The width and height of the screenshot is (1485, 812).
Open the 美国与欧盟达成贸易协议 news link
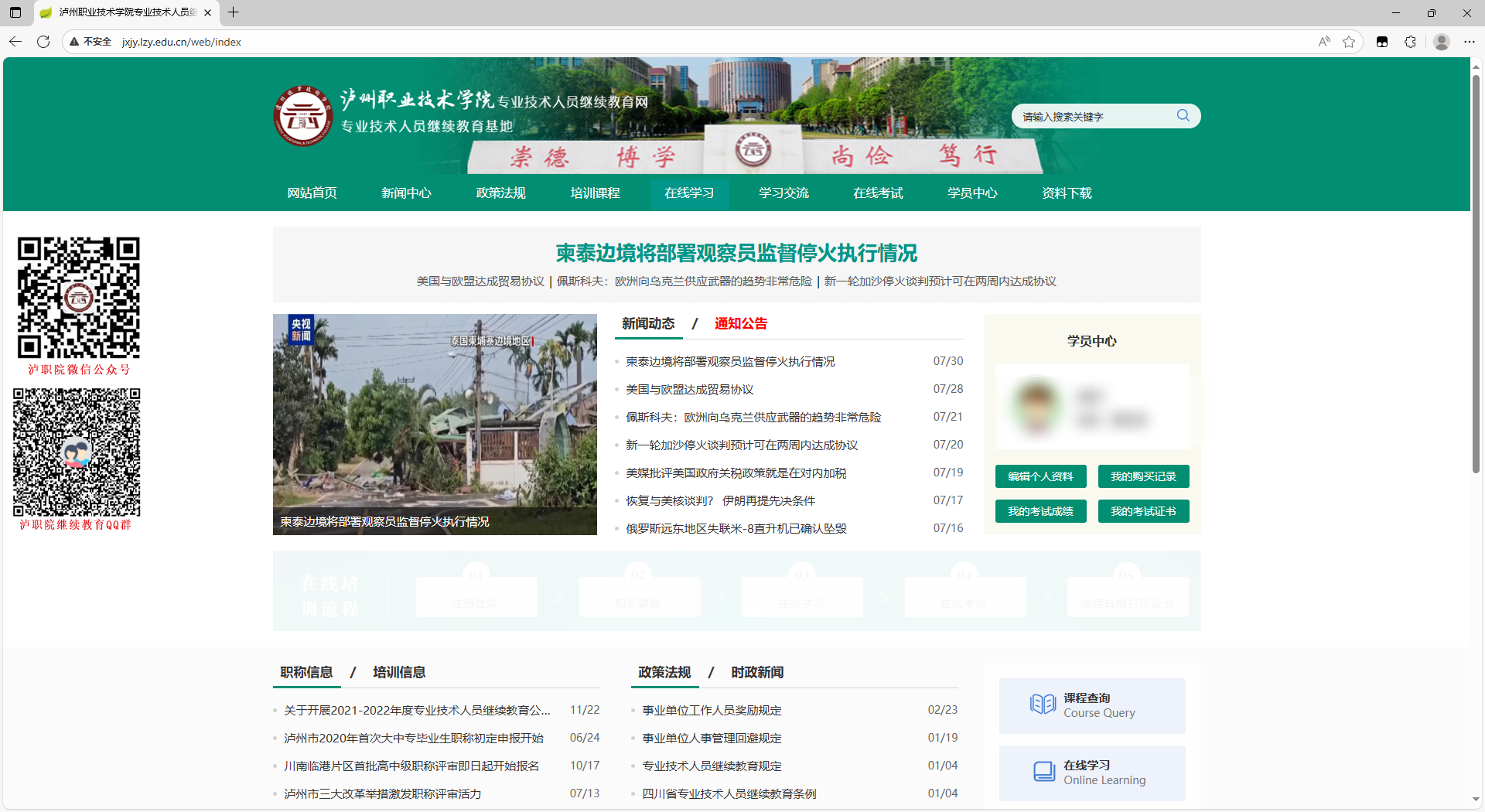689,390
